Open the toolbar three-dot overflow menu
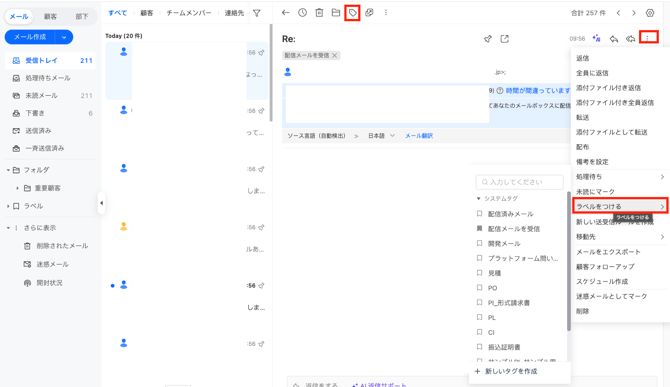670x387 pixels. (x=386, y=13)
